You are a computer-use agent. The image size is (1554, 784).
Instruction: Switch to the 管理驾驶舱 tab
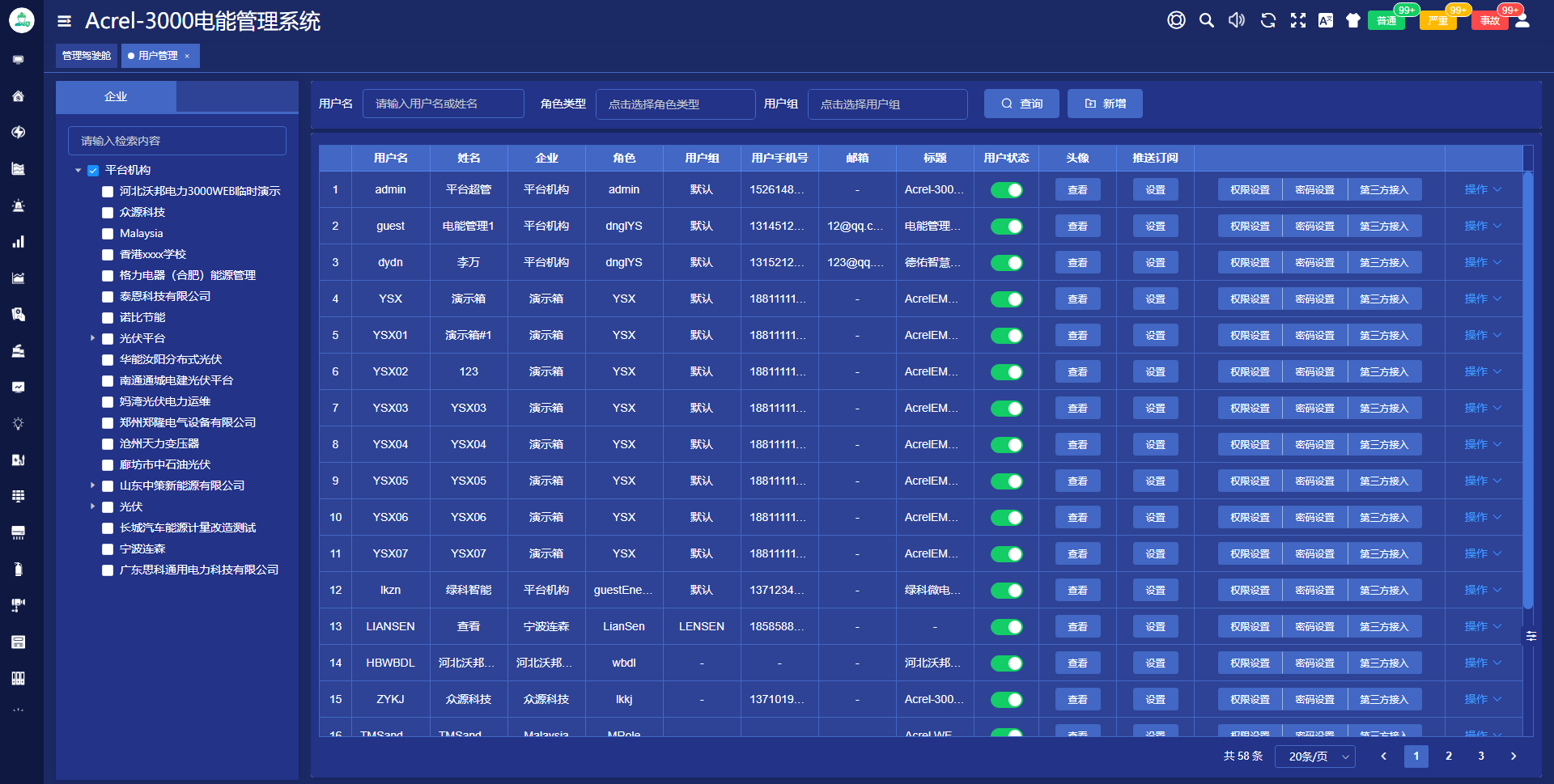(87, 56)
